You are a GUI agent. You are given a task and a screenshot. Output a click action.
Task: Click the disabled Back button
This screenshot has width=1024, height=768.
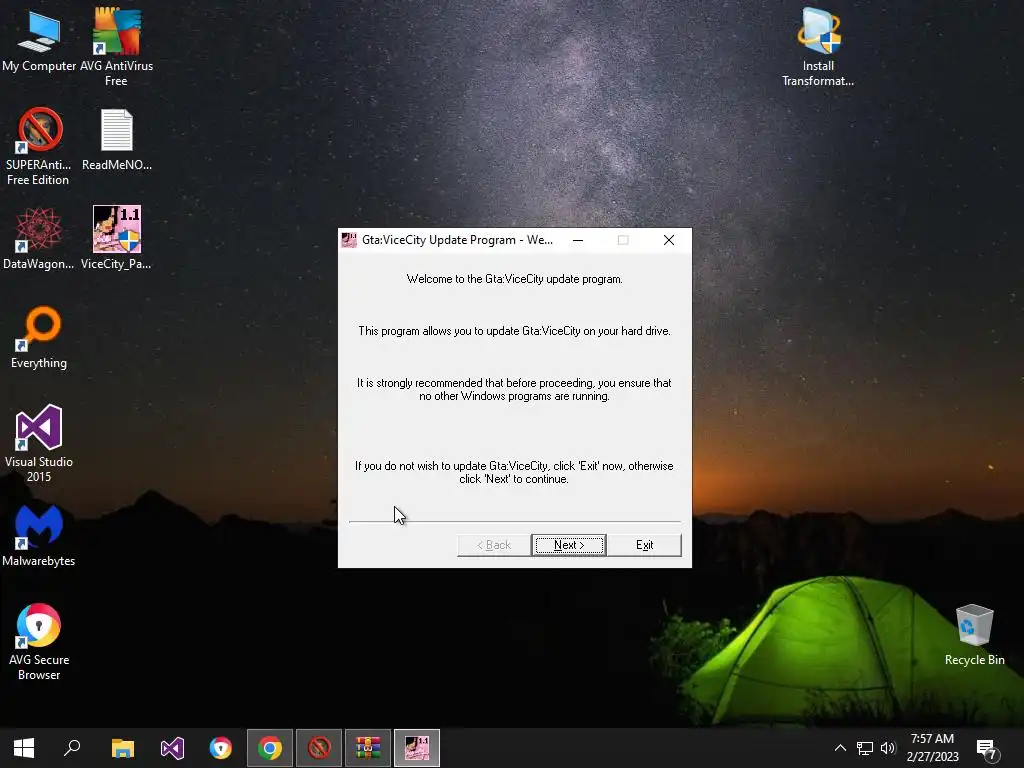494,545
